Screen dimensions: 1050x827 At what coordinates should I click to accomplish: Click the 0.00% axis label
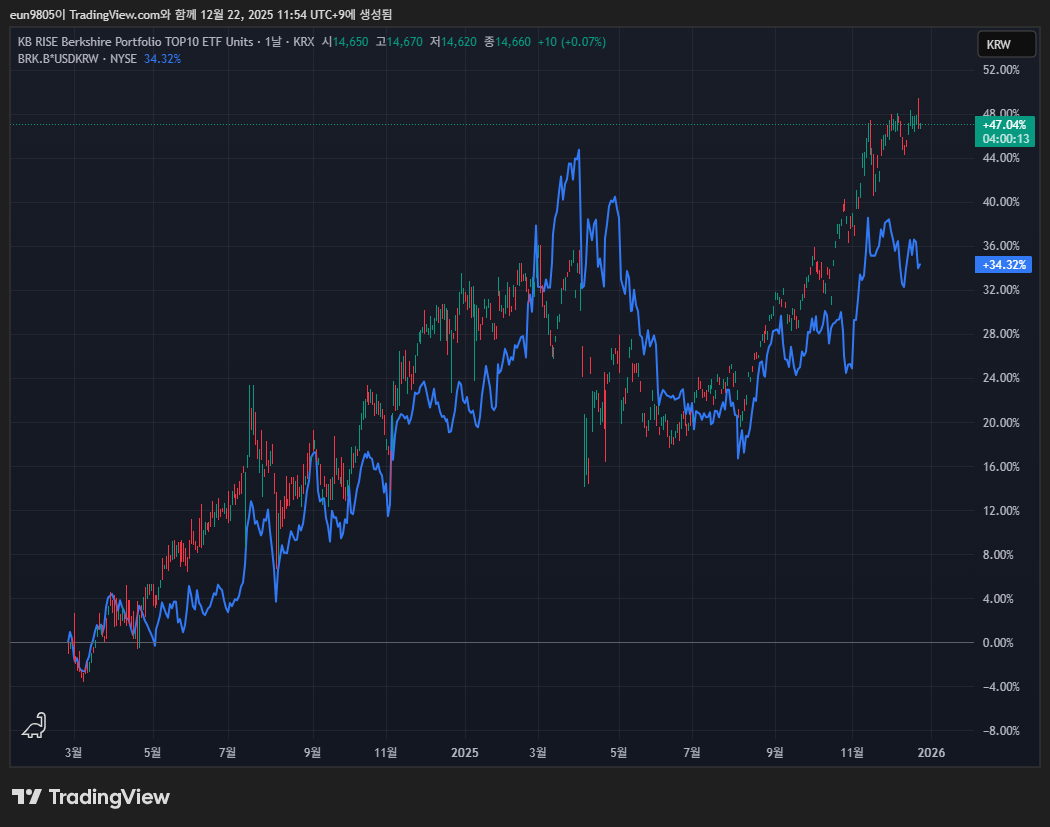(998, 643)
